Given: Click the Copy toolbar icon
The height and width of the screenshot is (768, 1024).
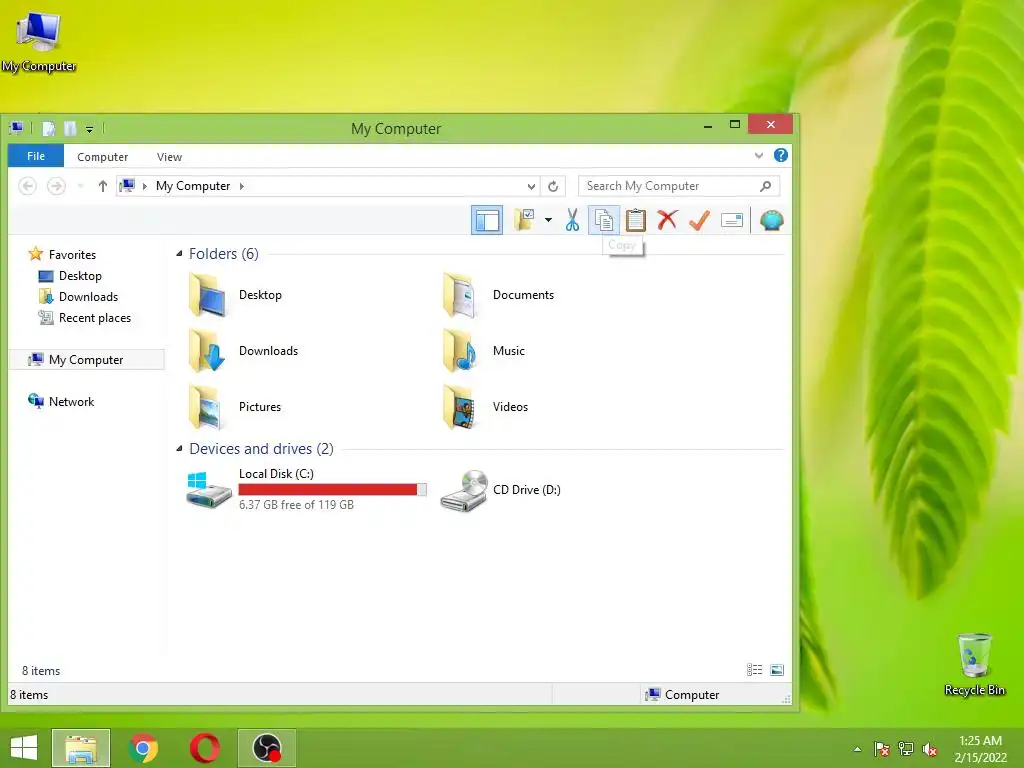Looking at the screenshot, I should coord(604,220).
